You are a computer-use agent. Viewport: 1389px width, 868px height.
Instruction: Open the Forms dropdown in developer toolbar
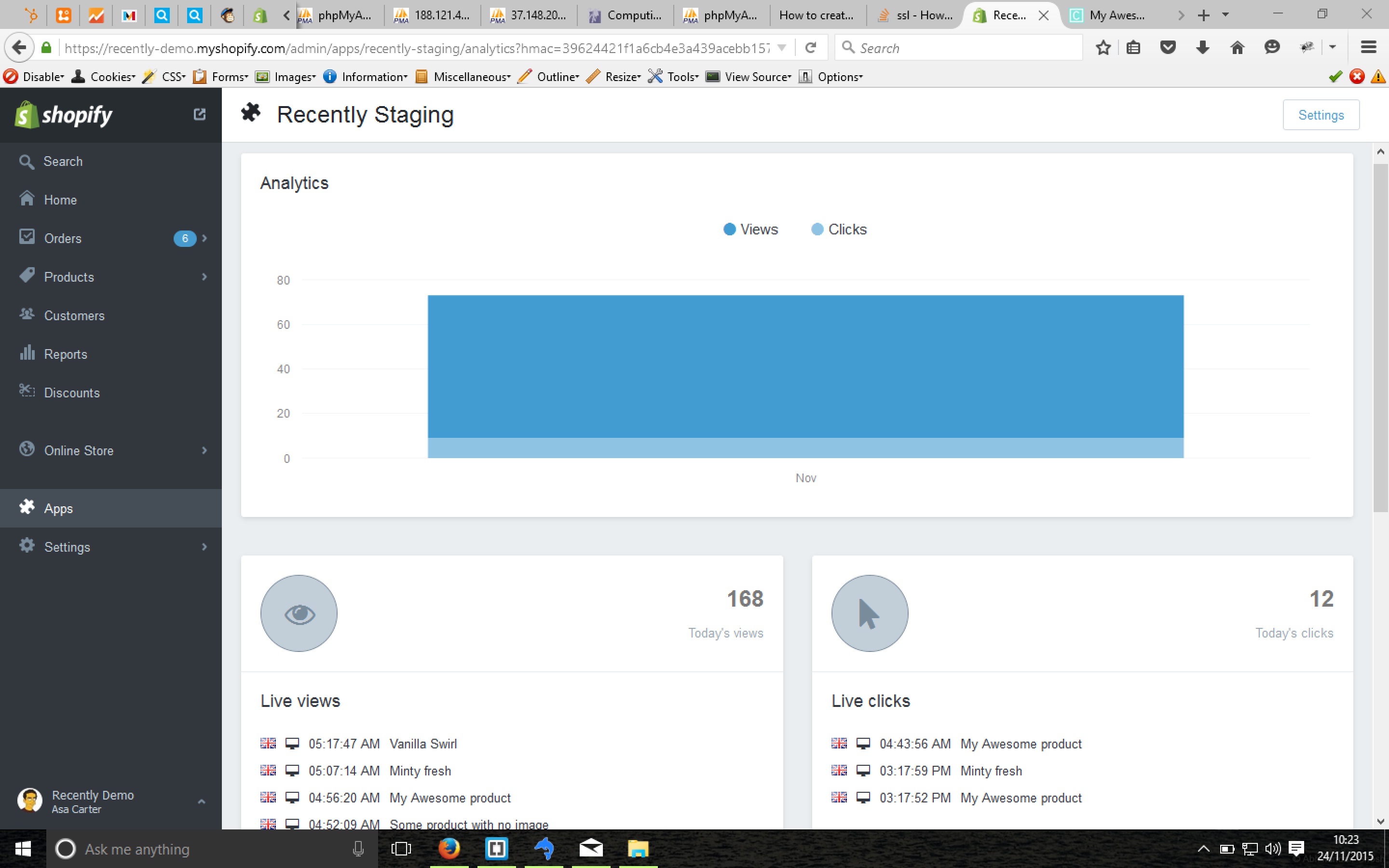click(x=220, y=76)
